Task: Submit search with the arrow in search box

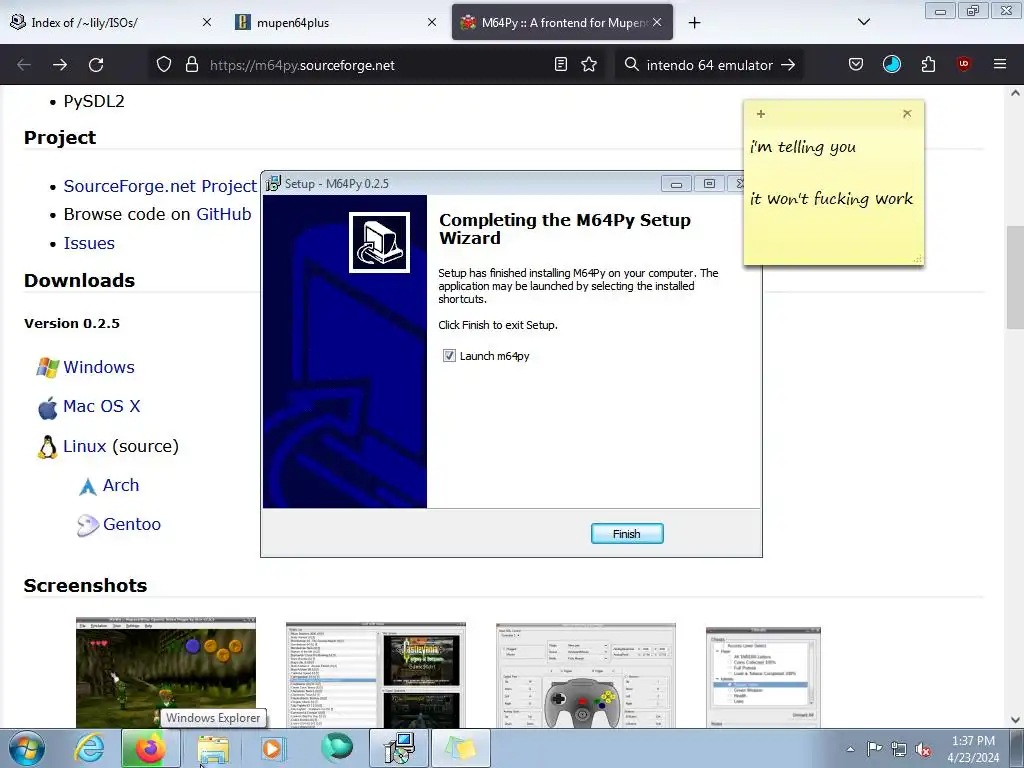Action: [x=788, y=65]
